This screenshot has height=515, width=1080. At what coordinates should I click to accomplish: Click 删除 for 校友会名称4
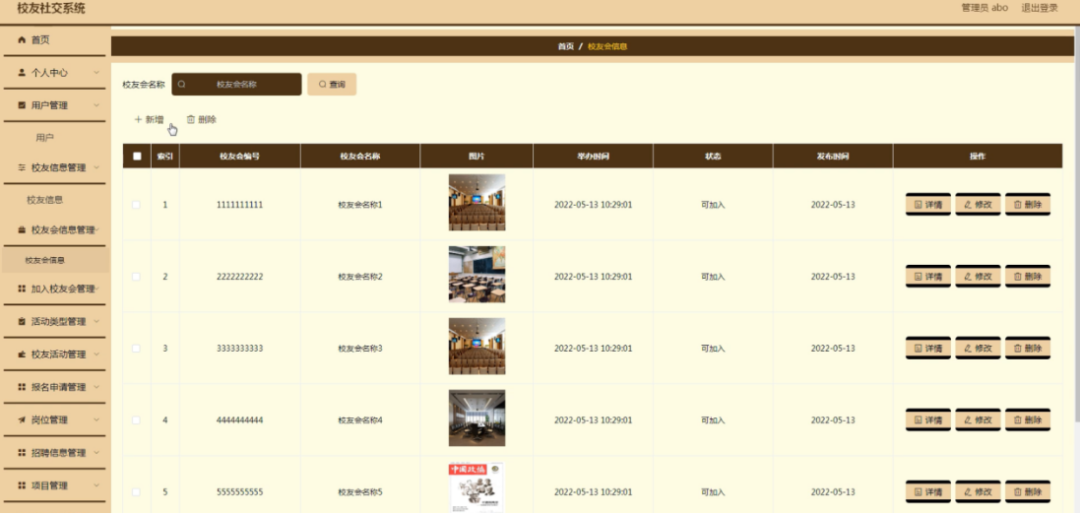(x=1028, y=420)
